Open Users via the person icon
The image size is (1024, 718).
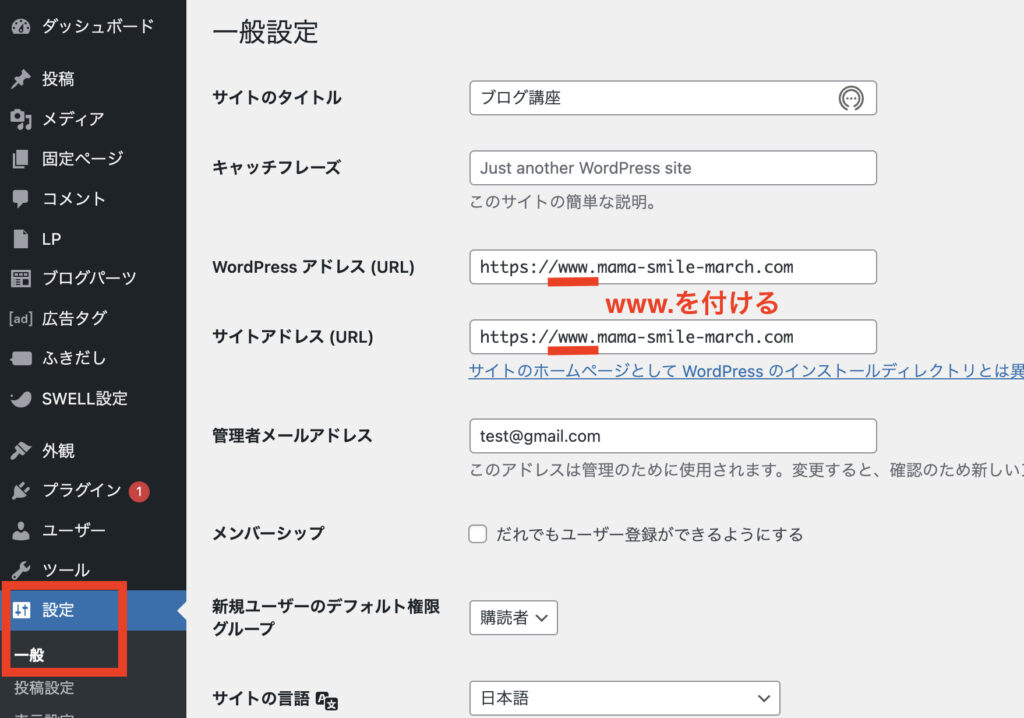click(21, 531)
